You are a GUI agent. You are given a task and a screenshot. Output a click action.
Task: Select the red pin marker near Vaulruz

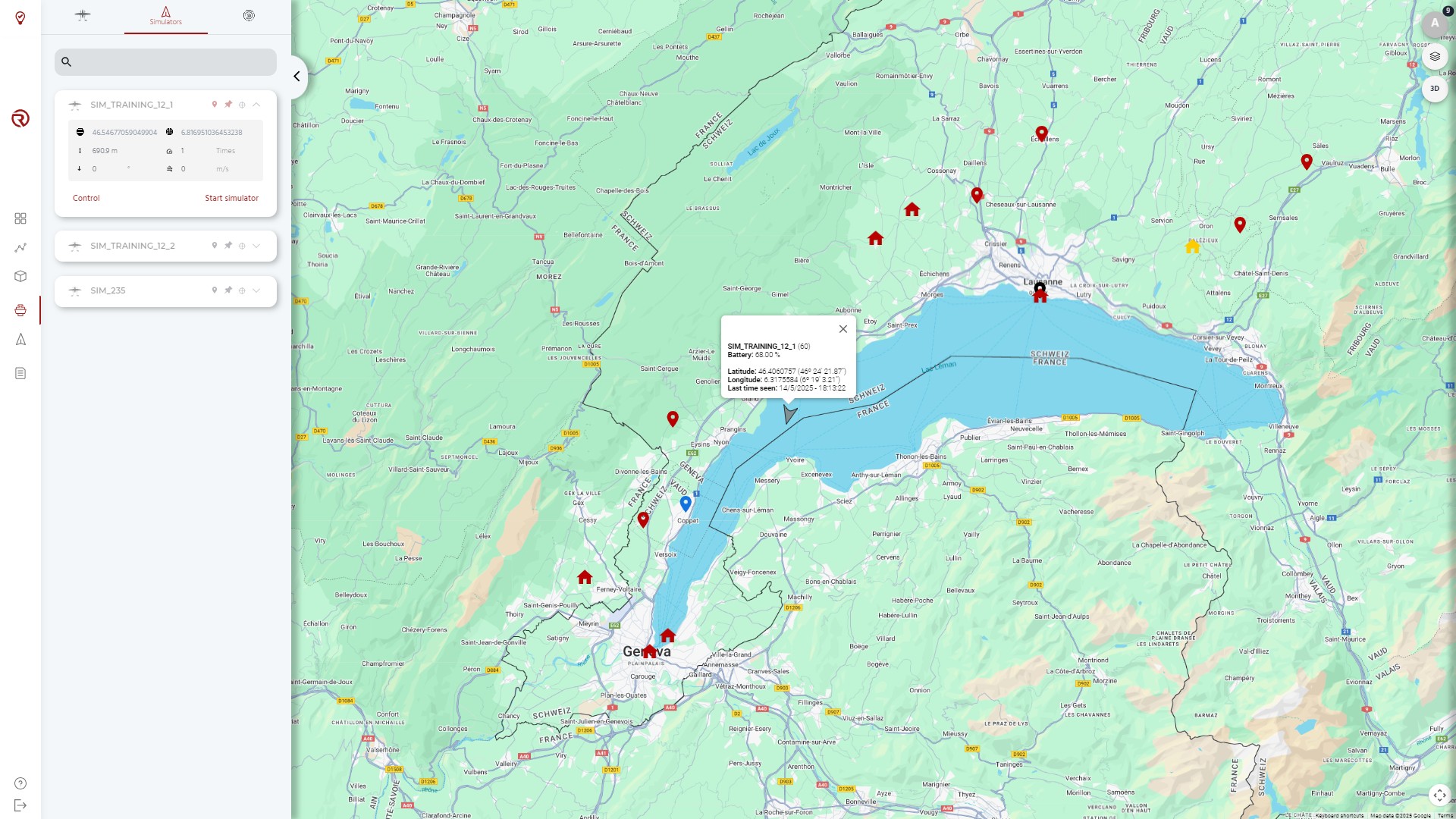click(x=1307, y=162)
